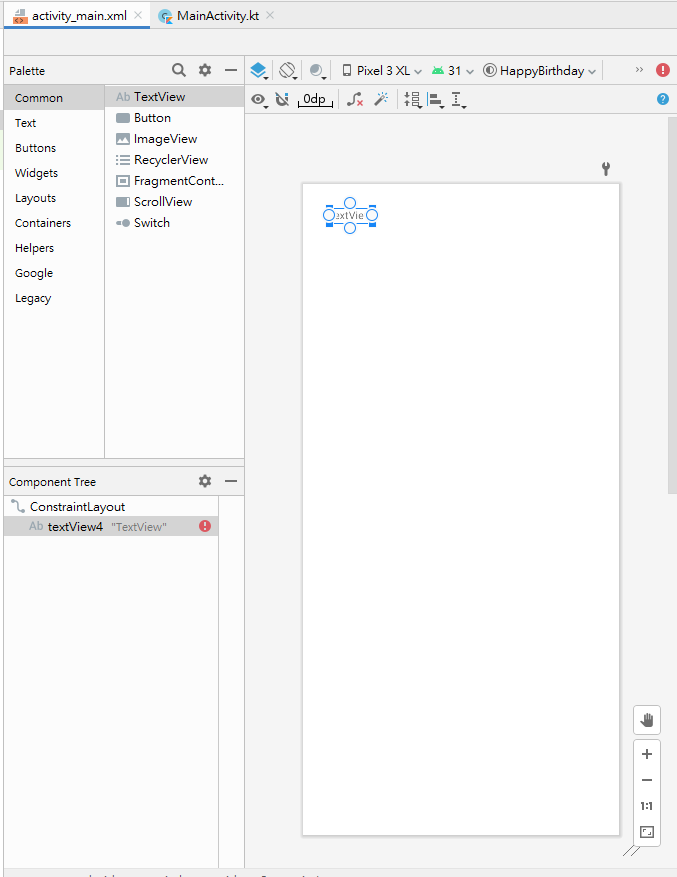Select Text palette category
This screenshot has width=677, height=877.
point(54,123)
